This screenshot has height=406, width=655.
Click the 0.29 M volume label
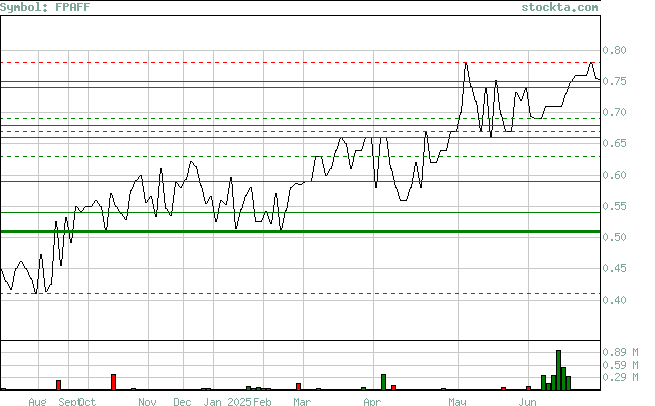tap(620, 377)
